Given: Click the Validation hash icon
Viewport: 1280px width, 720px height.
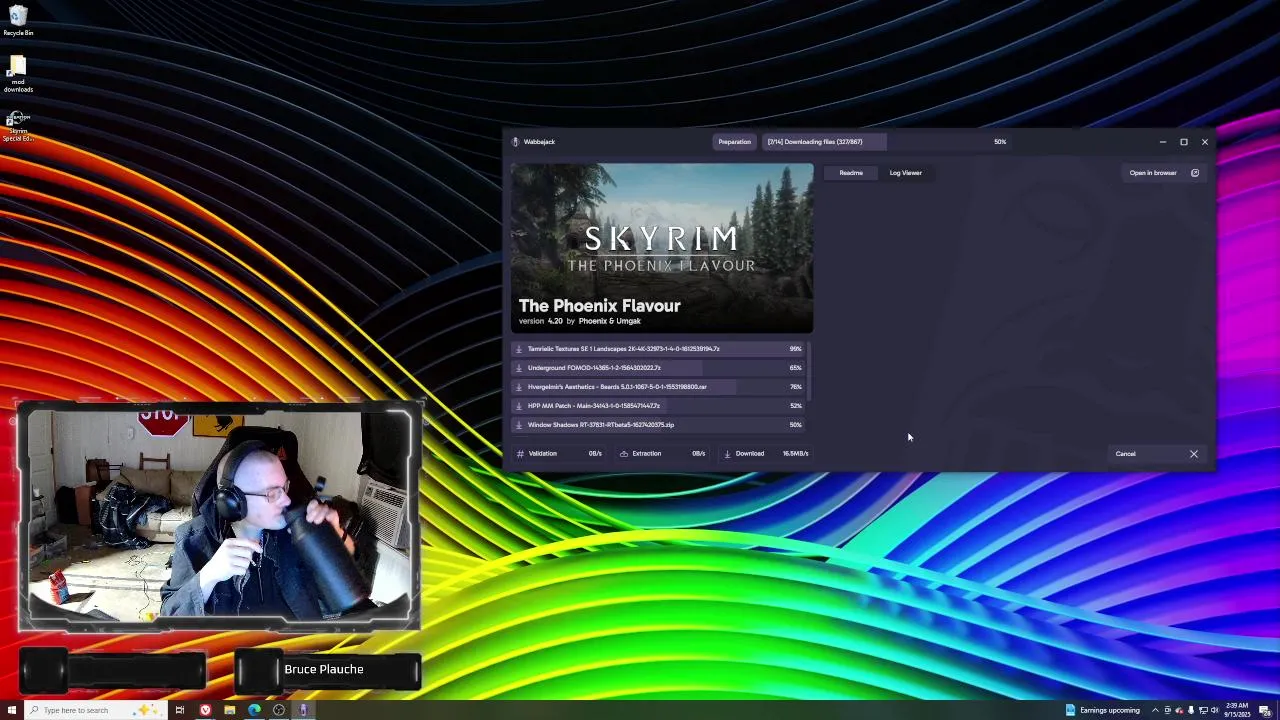Looking at the screenshot, I should coord(520,454).
